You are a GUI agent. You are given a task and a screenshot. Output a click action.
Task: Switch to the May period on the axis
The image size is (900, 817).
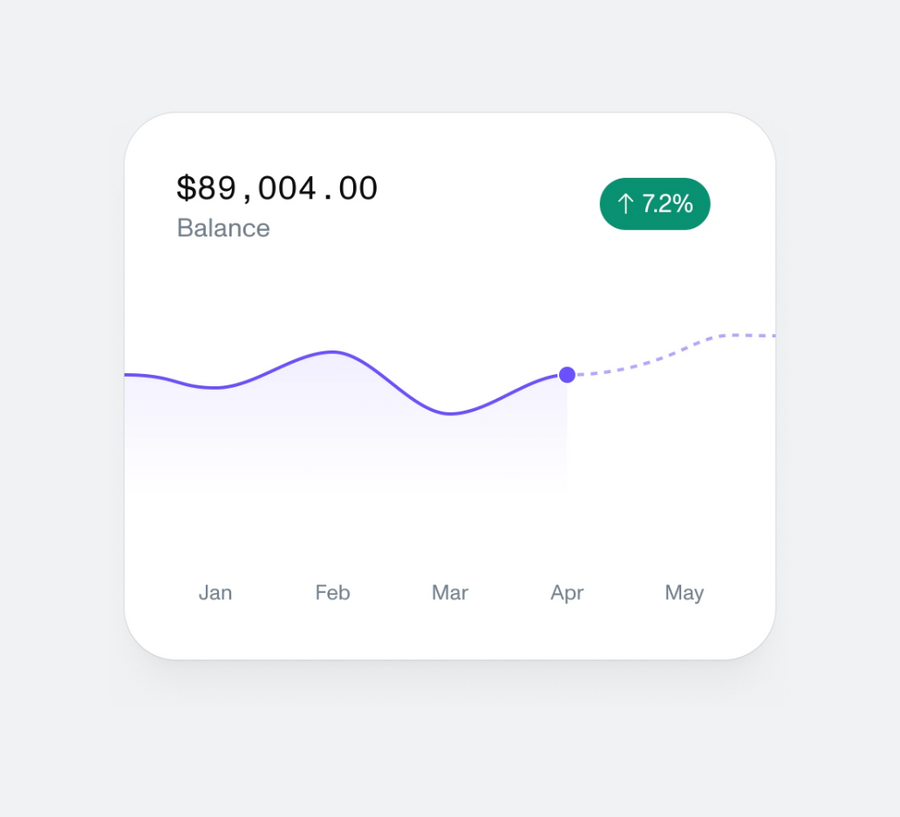[x=684, y=592]
